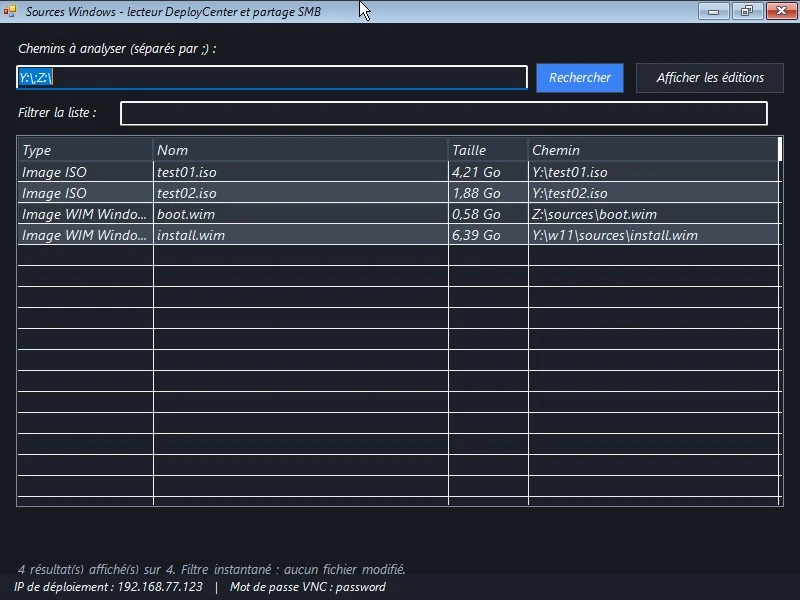Restore down the window via title bar
Viewport: 800px width, 600px height.
click(x=747, y=11)
